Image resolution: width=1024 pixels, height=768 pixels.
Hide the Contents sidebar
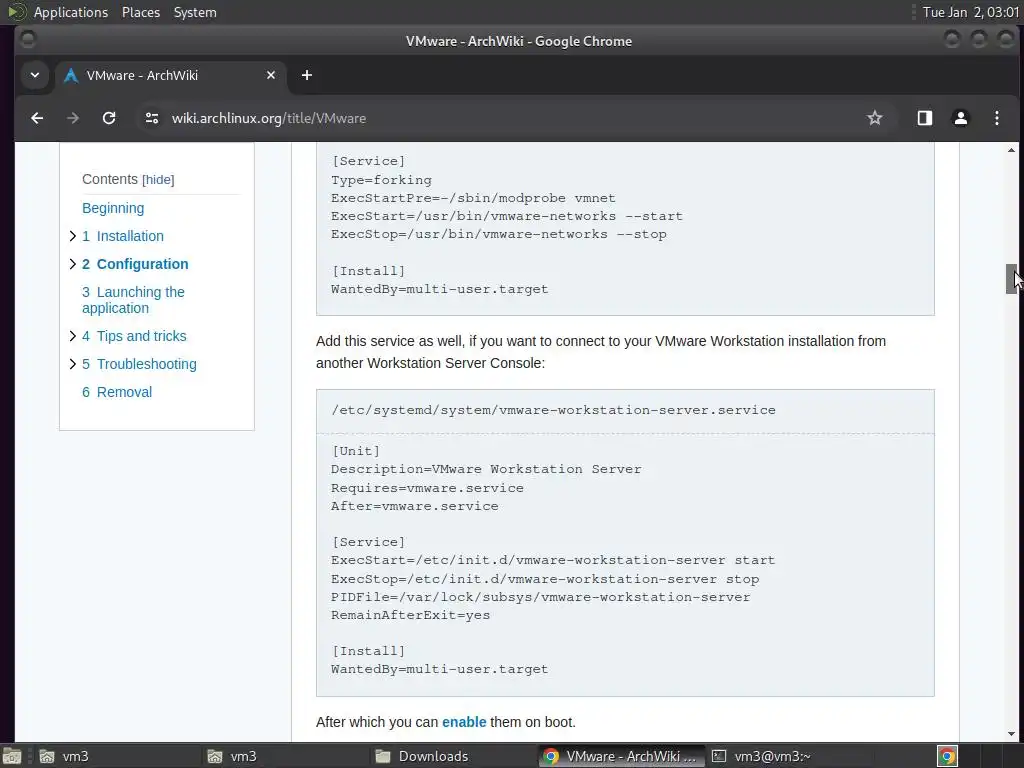(158, 180)
